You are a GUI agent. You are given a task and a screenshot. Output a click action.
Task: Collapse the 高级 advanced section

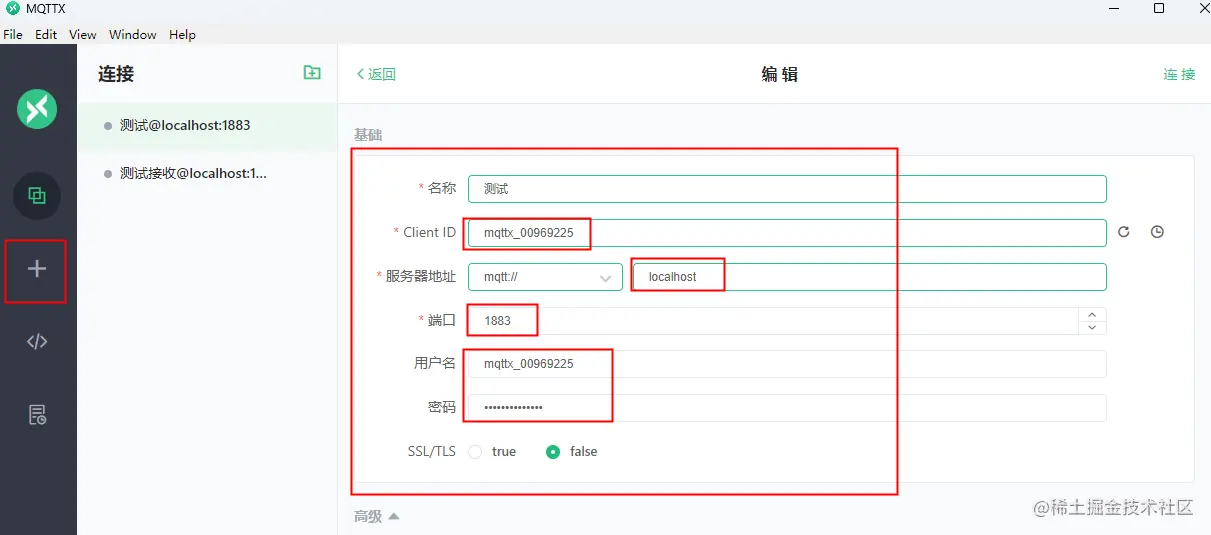pyautogui.click(x=377, y=517)
